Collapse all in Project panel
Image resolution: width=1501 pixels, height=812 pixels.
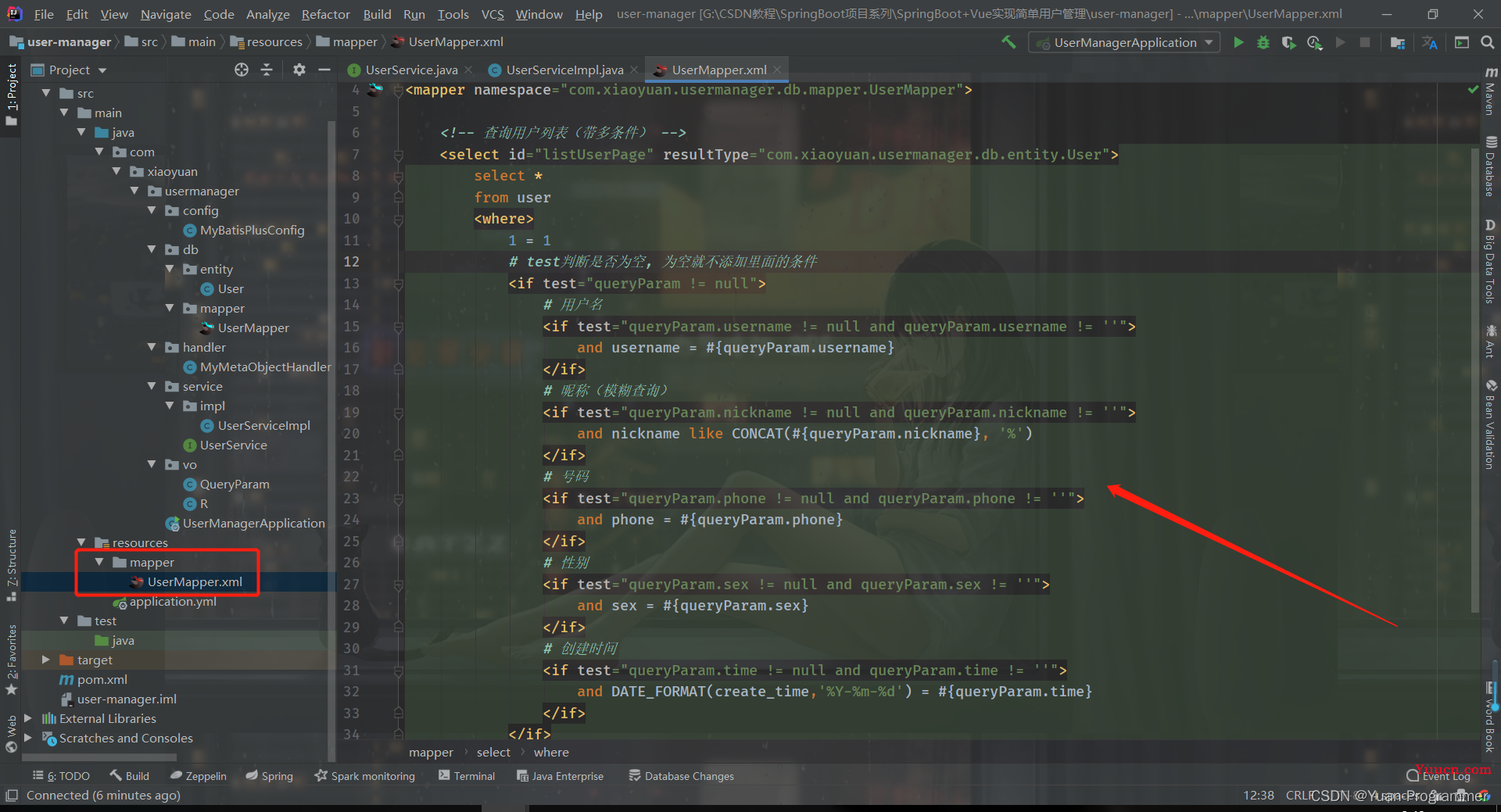(267, 70)
